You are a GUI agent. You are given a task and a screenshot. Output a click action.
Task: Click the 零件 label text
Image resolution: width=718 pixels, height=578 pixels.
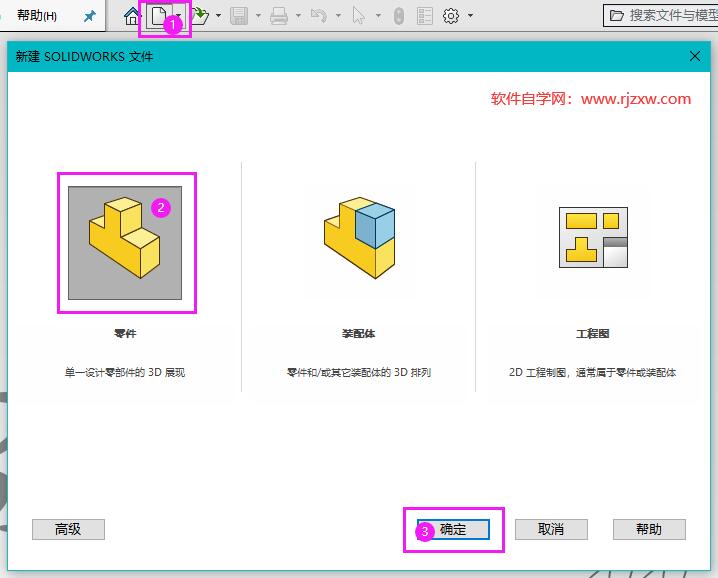pyautogui.click(x=125, y=334)
